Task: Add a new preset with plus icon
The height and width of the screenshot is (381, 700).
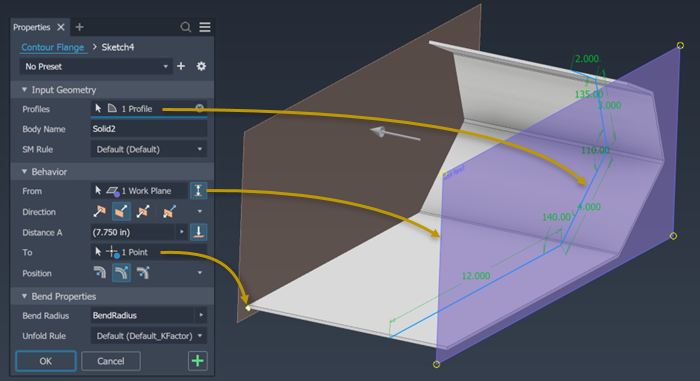Action: coord(181,66)
